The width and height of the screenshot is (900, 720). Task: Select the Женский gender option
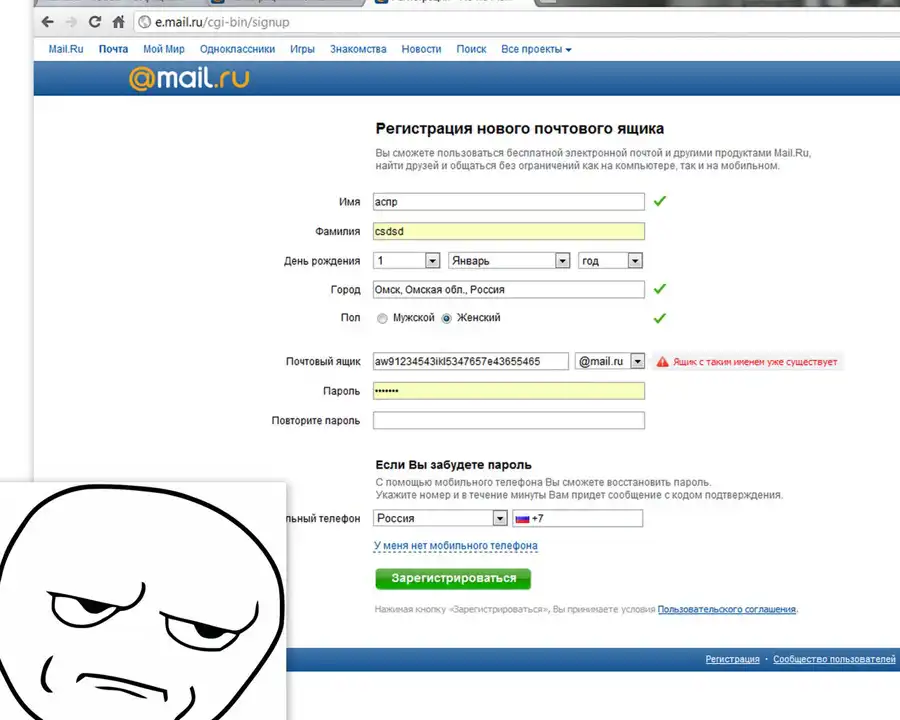(446, 318)
